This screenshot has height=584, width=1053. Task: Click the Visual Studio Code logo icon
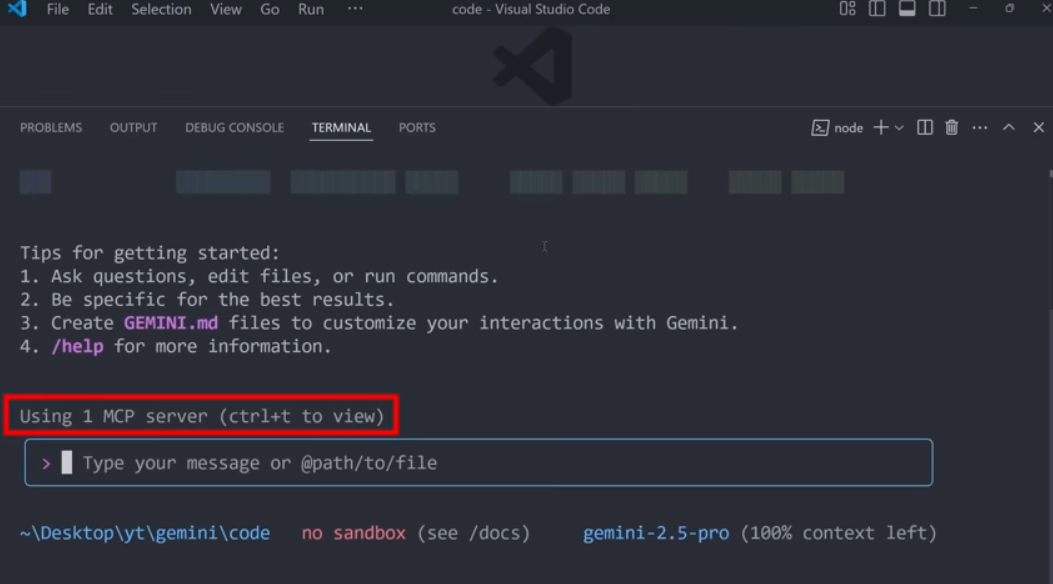tap(17, 9)
